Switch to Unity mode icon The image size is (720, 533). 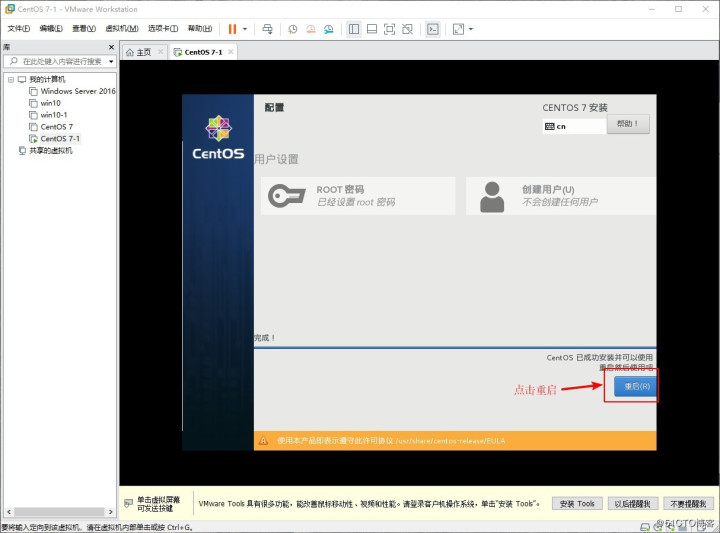[407, 29]
